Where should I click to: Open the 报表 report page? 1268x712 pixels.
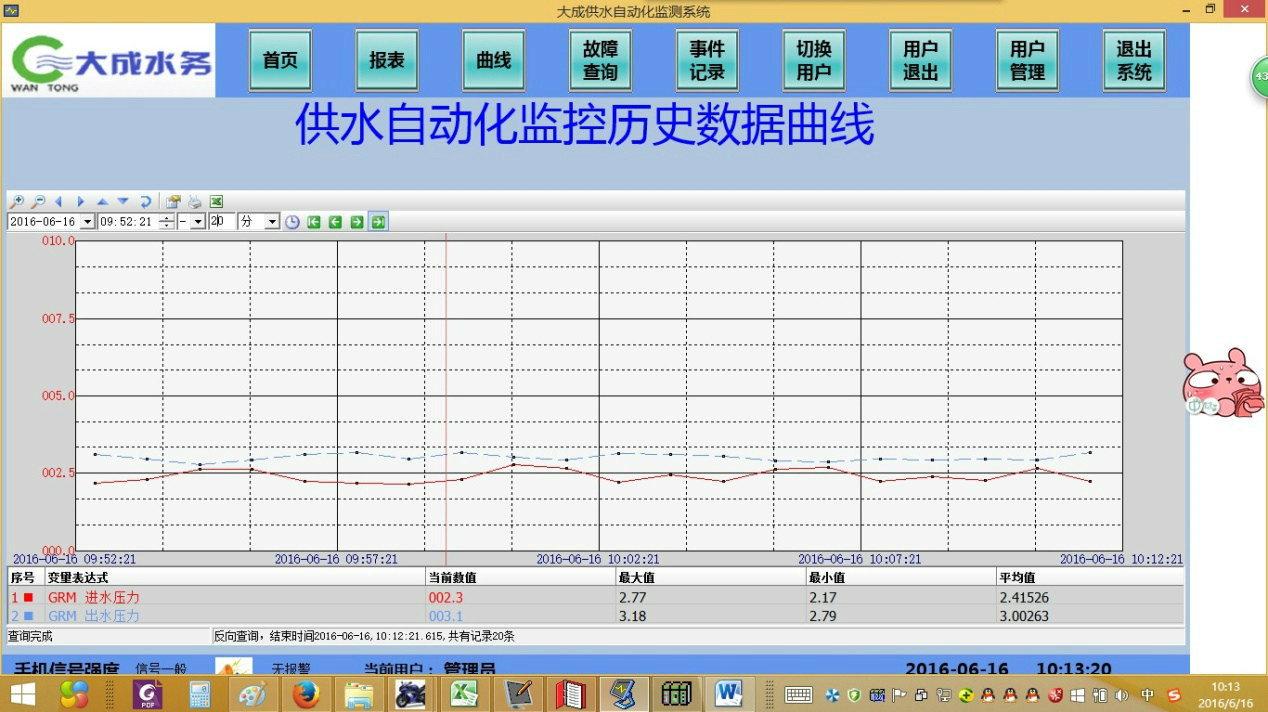[387, 60]
